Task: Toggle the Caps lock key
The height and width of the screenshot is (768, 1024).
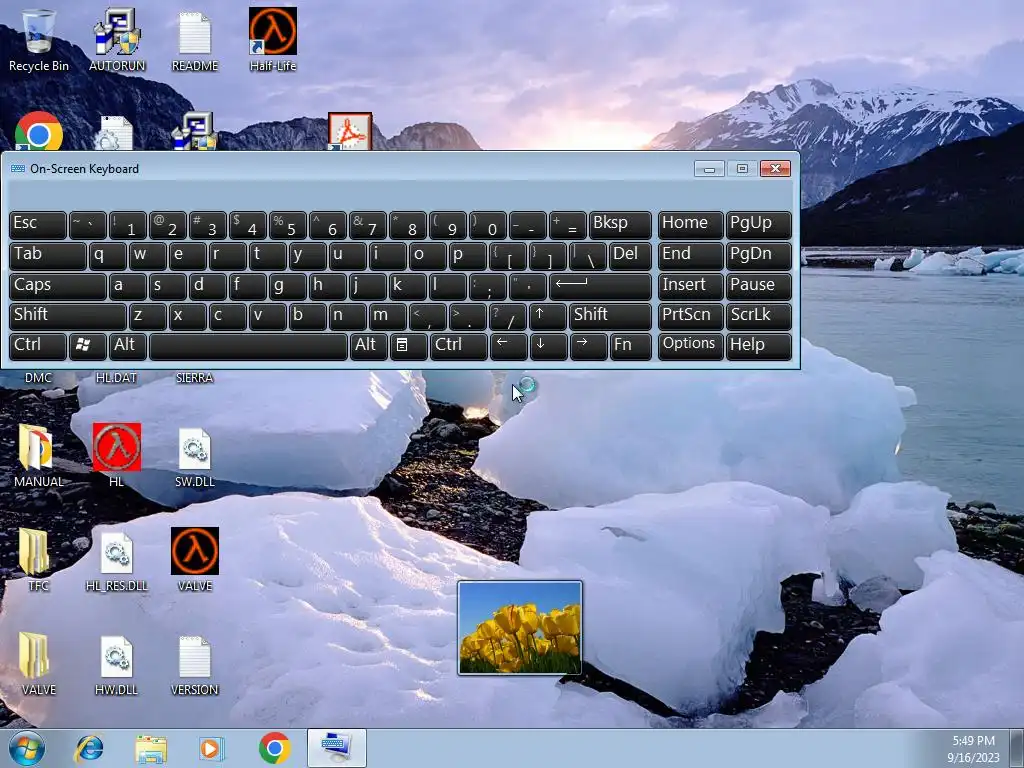Action: click(x=58, y=286)
